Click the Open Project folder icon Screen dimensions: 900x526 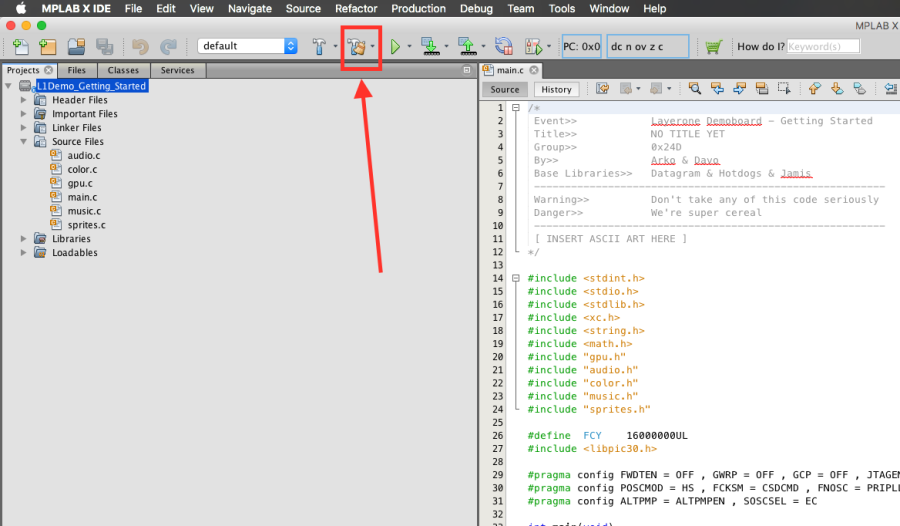[75, 46]
